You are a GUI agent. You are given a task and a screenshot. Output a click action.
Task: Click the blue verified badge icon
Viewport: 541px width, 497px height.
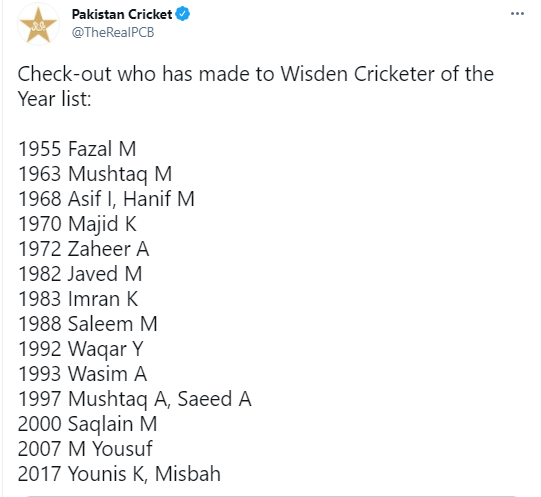tap(183, 14)
